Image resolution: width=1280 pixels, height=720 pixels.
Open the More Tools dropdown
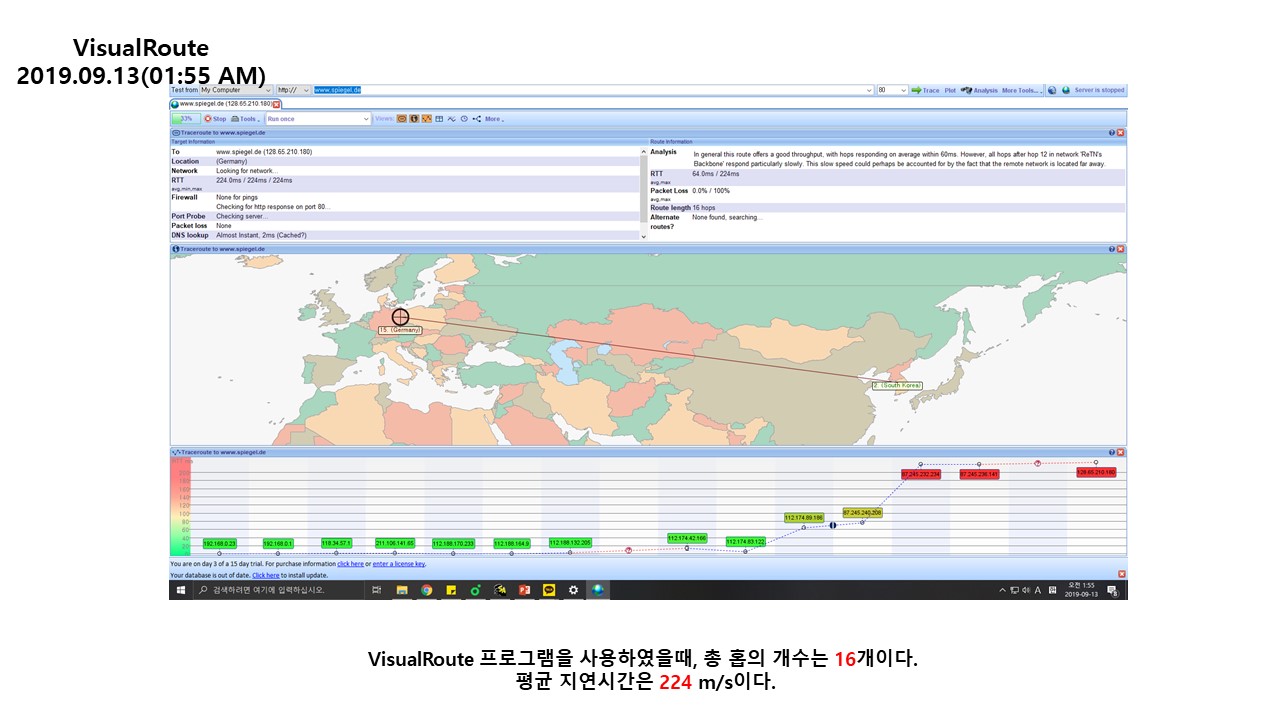[1022, 90]
